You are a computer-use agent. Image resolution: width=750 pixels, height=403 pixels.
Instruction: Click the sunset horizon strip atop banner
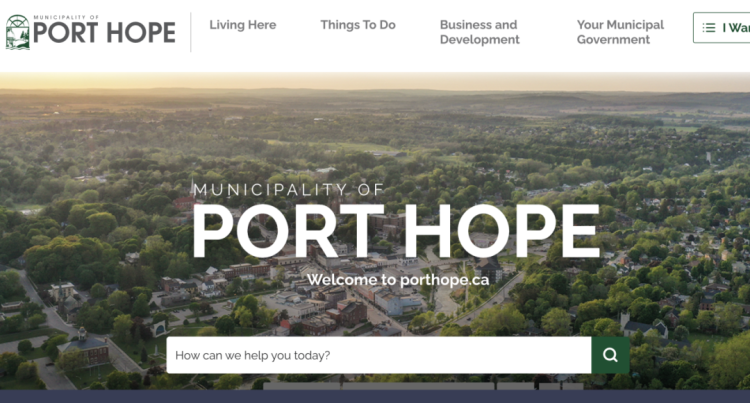[x=375, y=81]
